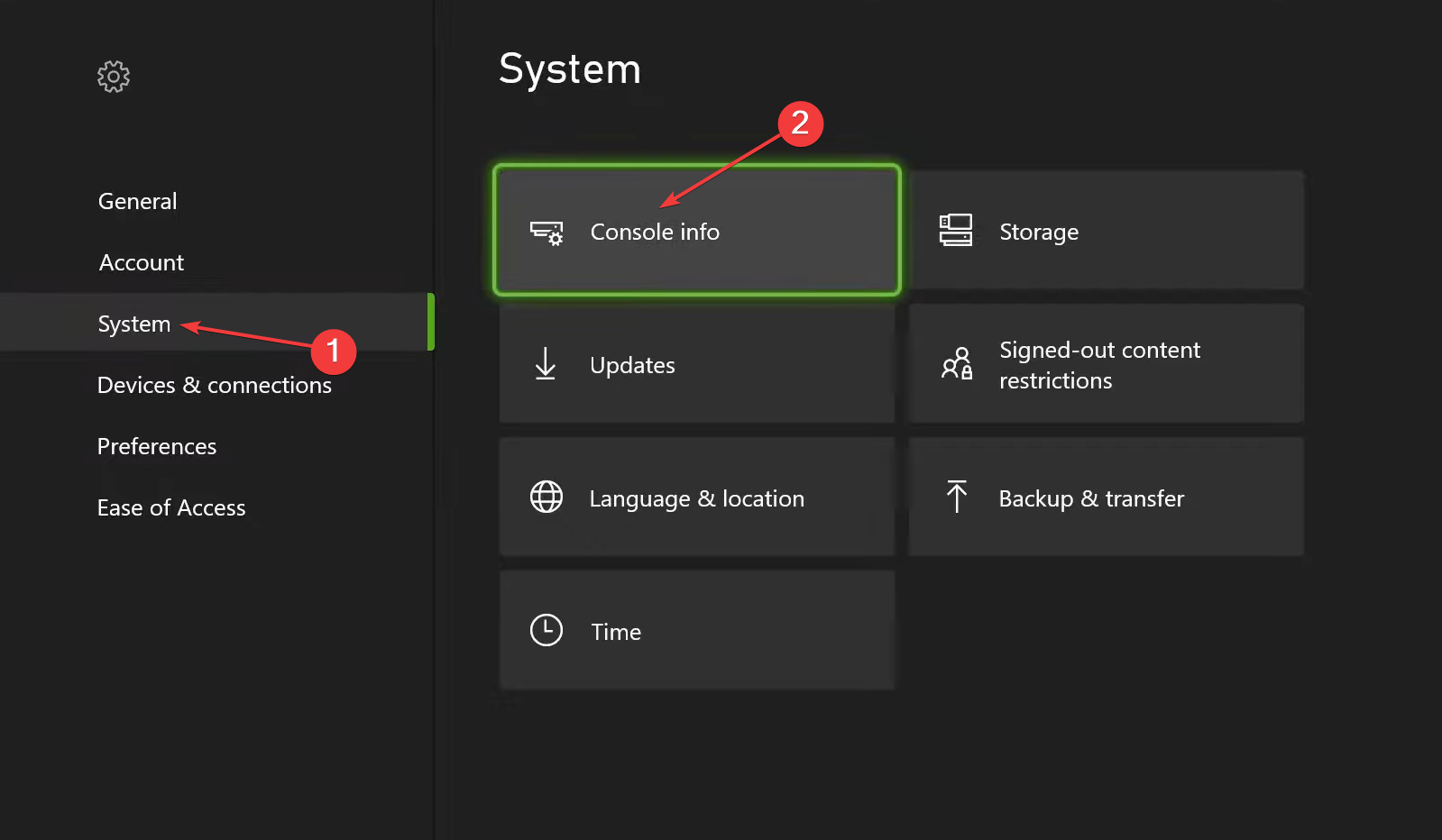Click the Time clock icon

[546, 630]
